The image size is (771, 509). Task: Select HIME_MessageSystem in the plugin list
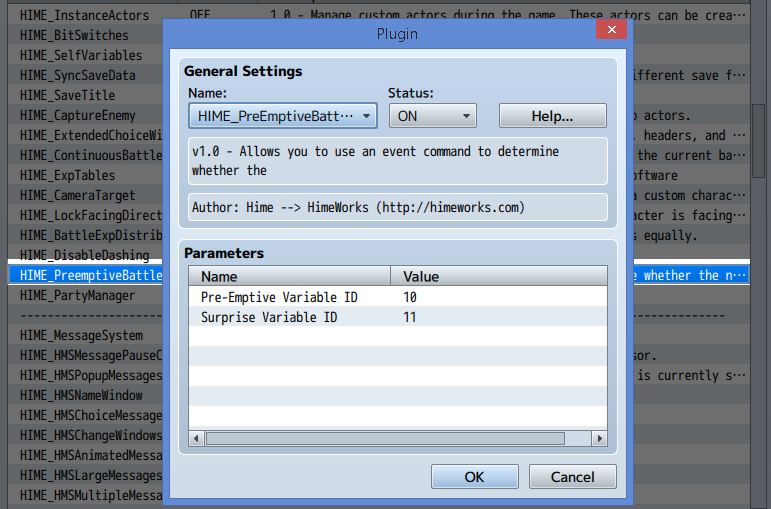(81, 335)
